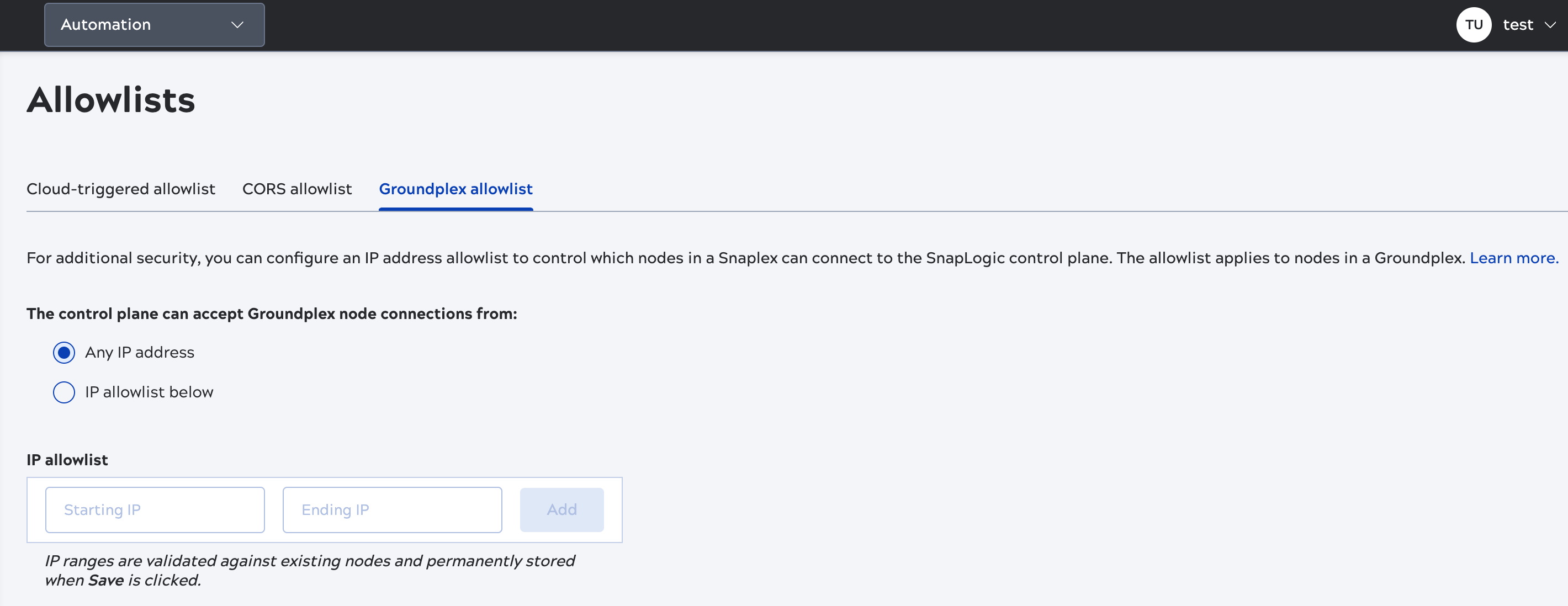The width and height of the screenshot is (1568, 606).
Task: Open the Learn more link
Action: [x=1513, y=257]
